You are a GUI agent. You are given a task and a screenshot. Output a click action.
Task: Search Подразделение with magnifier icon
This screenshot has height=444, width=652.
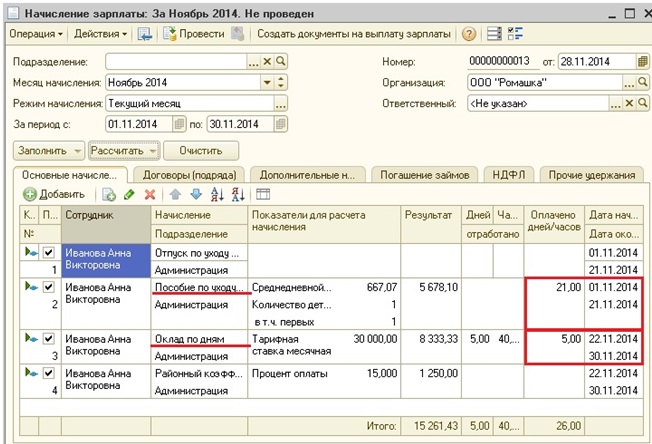(x=281, y=62)
